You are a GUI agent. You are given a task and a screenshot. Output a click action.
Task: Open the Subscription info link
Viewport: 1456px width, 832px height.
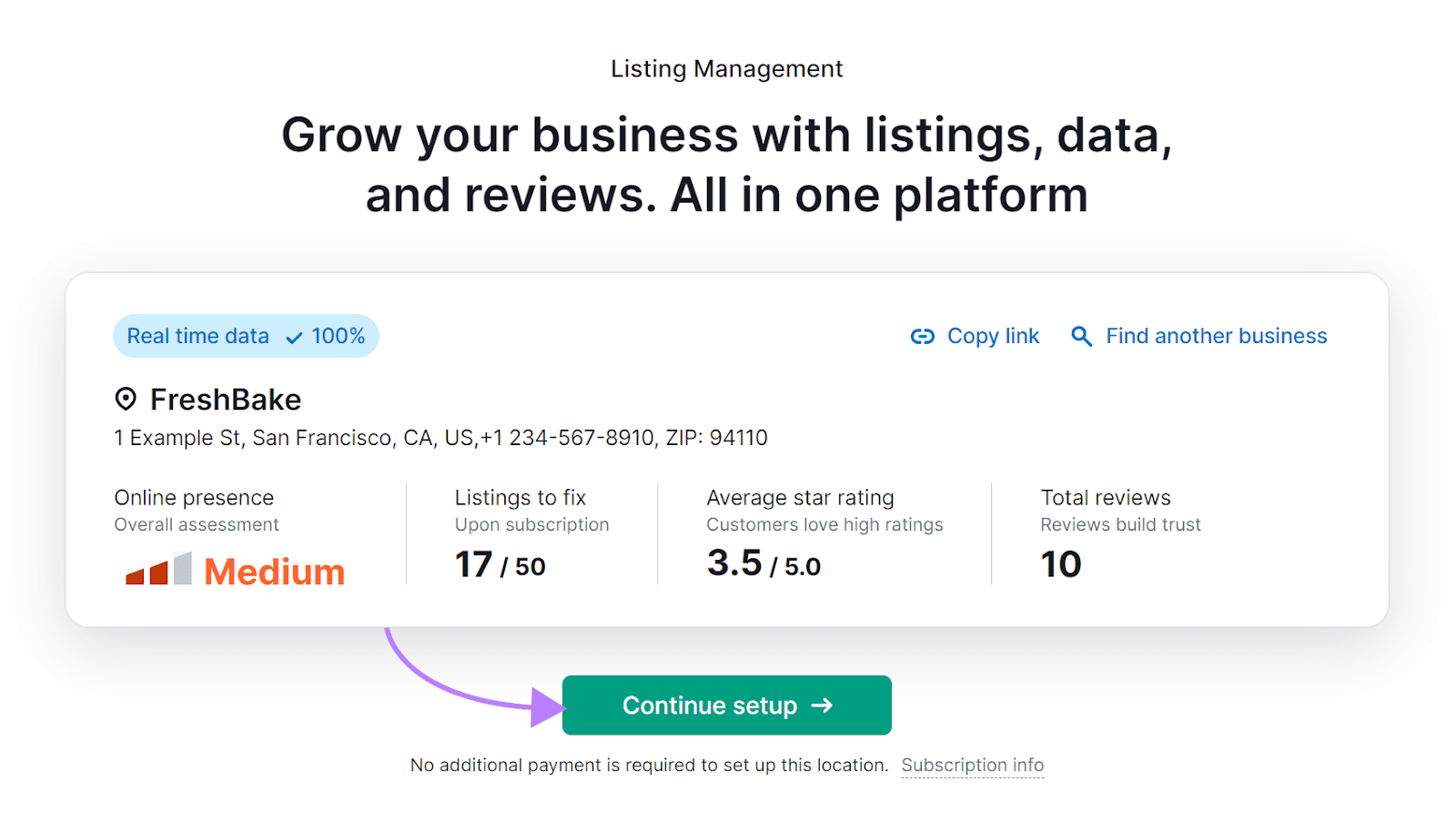tap(973, 766)
